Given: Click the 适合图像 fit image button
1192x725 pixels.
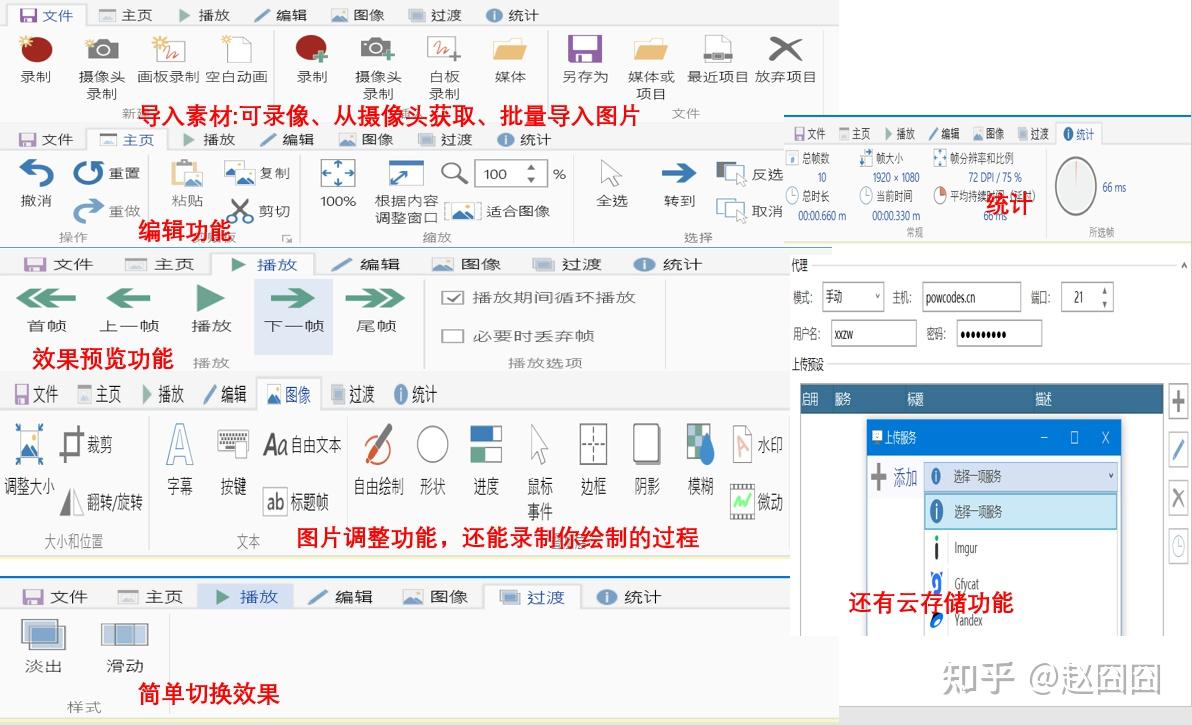Looking at the screenshot, I should point(497,211).
